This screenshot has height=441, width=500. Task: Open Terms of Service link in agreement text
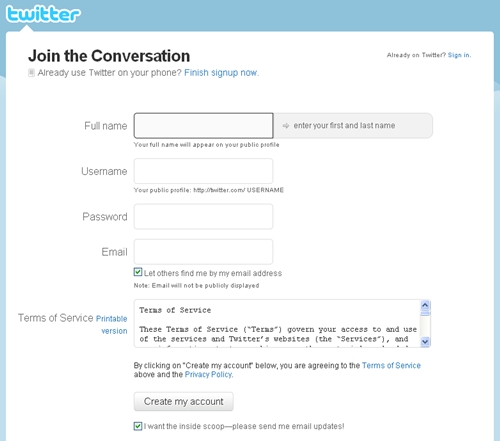(391, 365)
